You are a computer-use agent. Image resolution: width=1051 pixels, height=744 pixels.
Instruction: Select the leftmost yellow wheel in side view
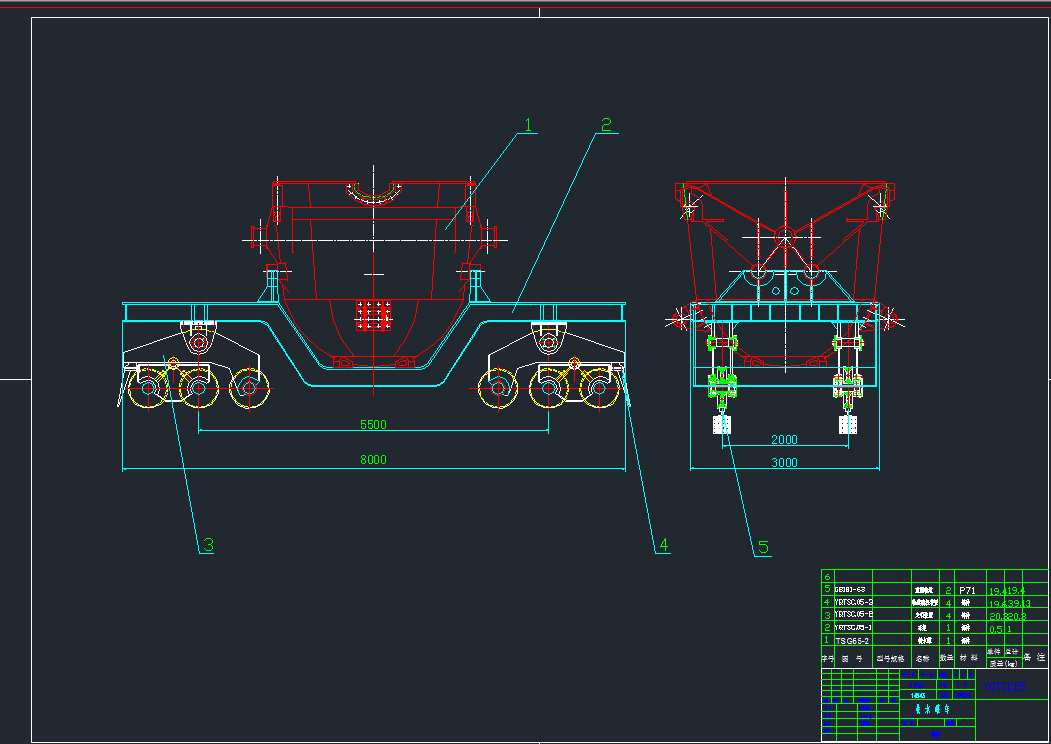coord(148,388)
